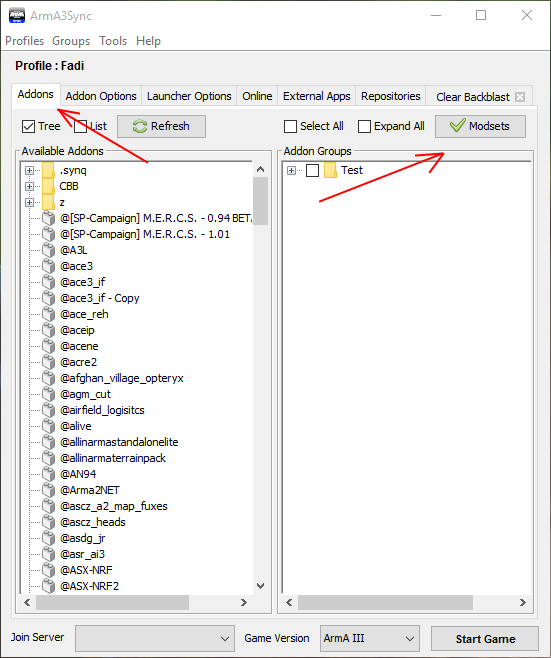Switch to the Launcher Options tab

coord(189,96)
